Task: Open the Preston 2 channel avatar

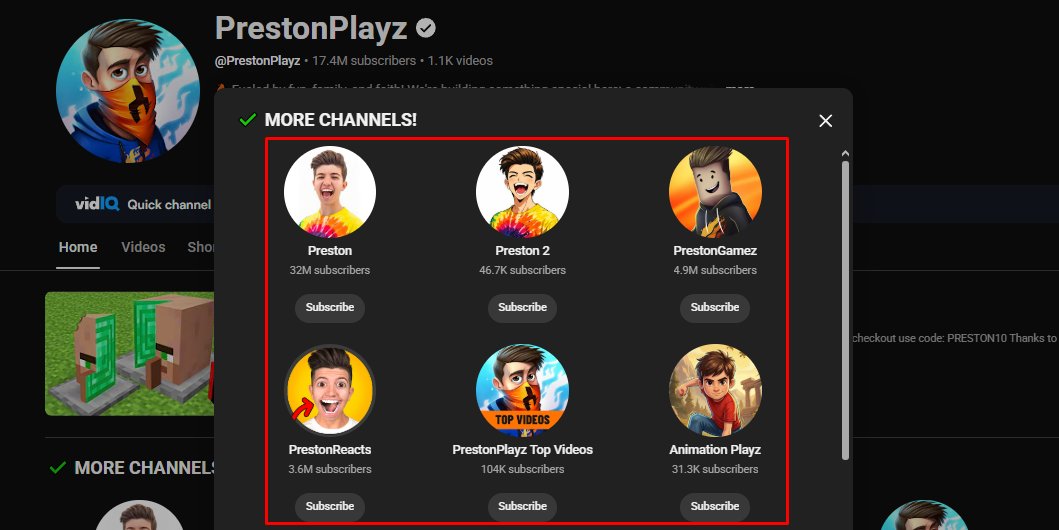Action: click(x=522, y=192)
